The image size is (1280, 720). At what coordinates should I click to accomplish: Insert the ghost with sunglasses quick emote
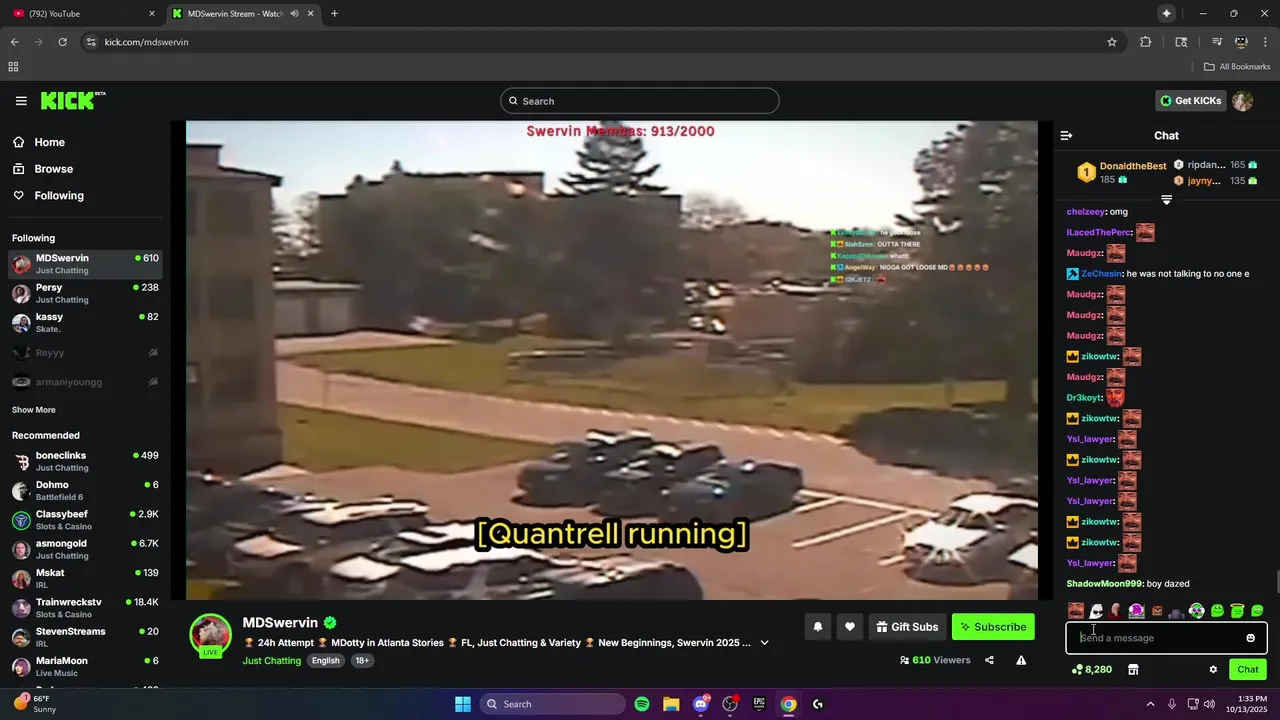click(1096, 611)
